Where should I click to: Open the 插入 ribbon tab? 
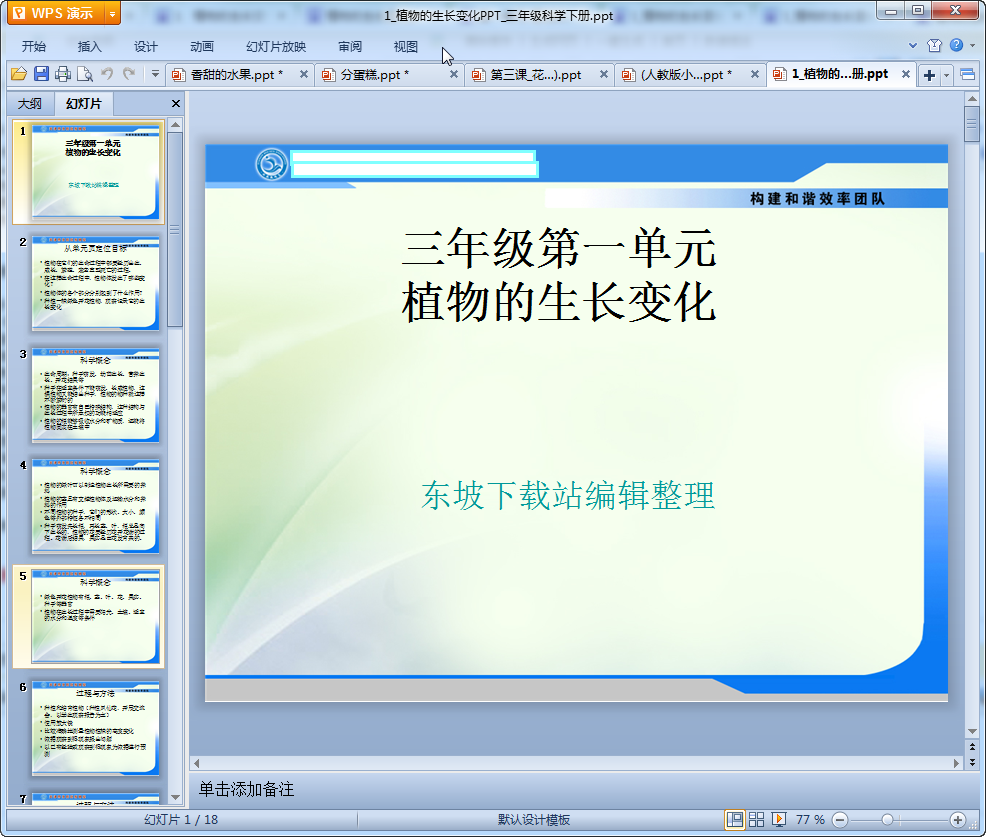point(89,47)
